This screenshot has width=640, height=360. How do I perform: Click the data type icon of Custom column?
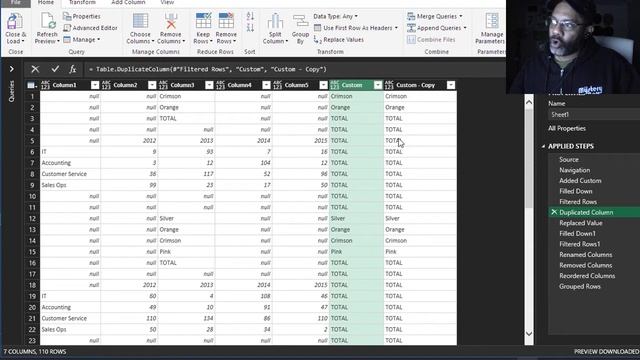click(x=335, y=85)
